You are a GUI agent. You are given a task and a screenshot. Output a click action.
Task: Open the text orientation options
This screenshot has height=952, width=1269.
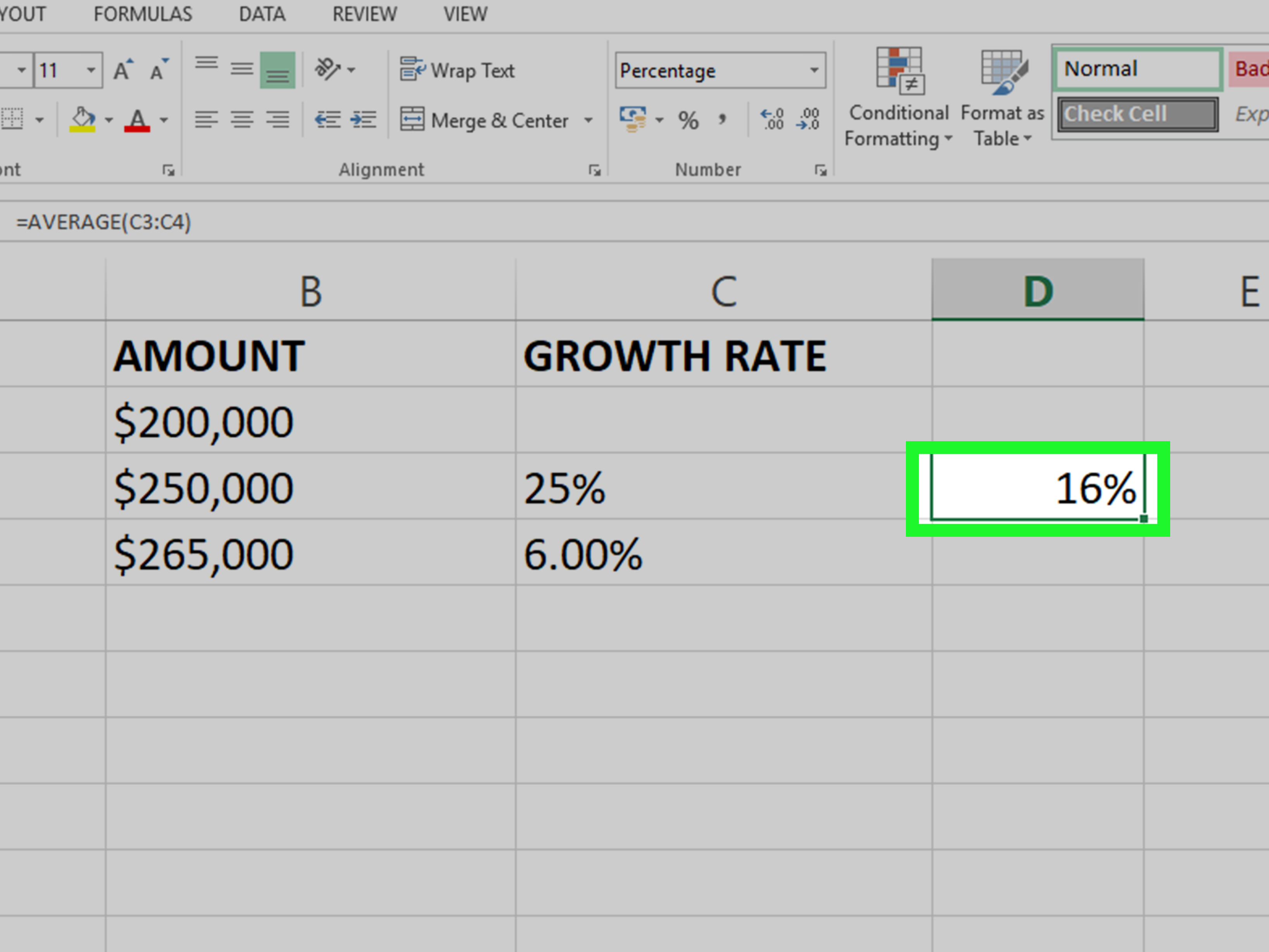coord(335,70)
